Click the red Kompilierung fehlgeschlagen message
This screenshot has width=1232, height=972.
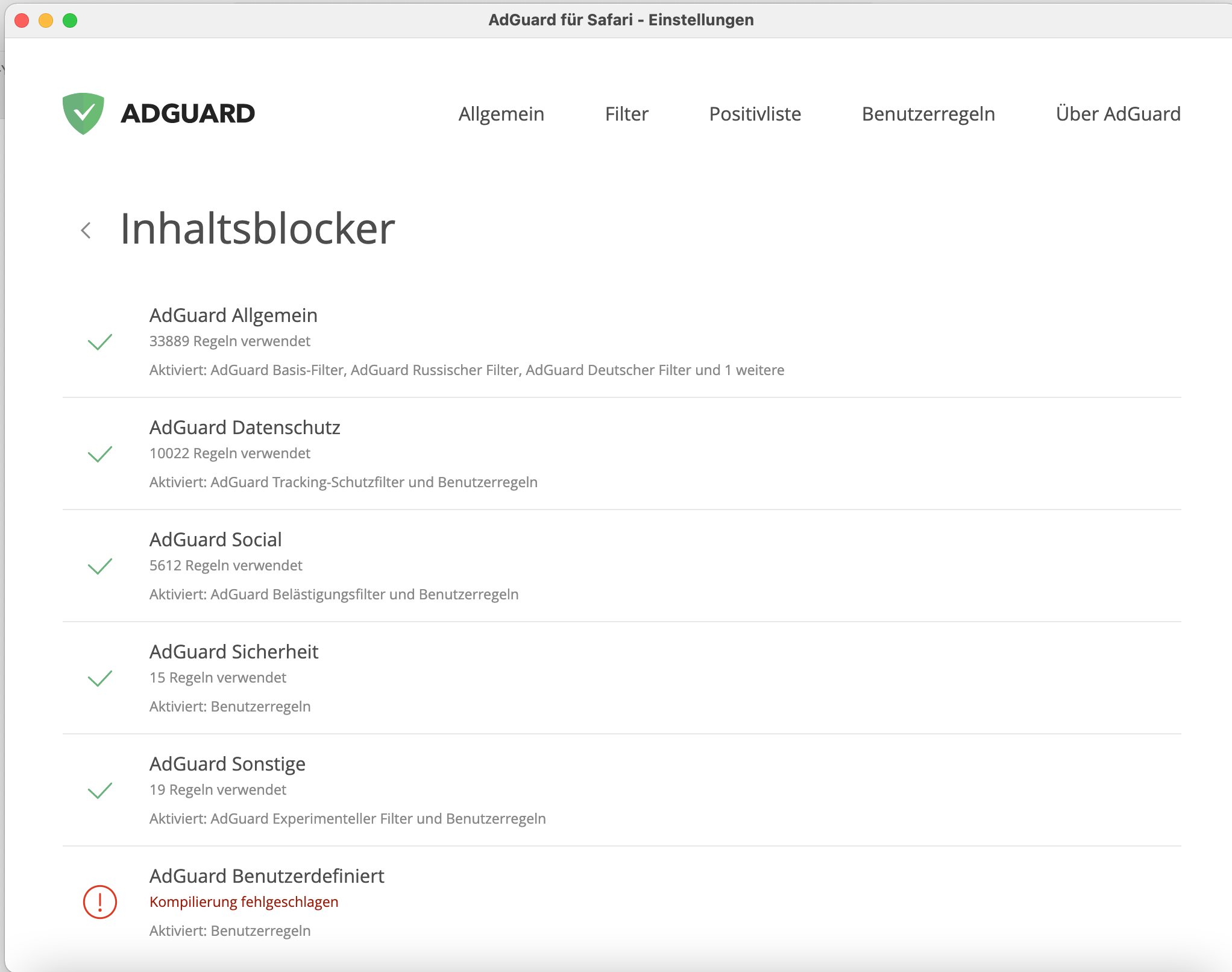click(244, 902)
